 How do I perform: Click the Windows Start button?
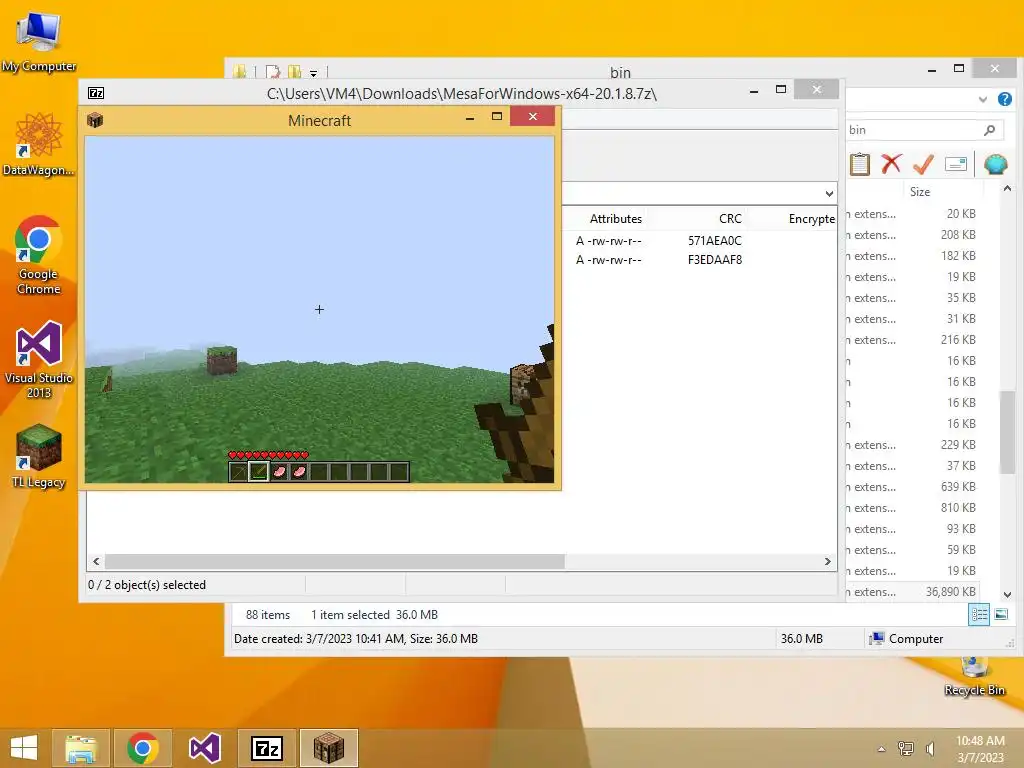(x=24, y=748)
